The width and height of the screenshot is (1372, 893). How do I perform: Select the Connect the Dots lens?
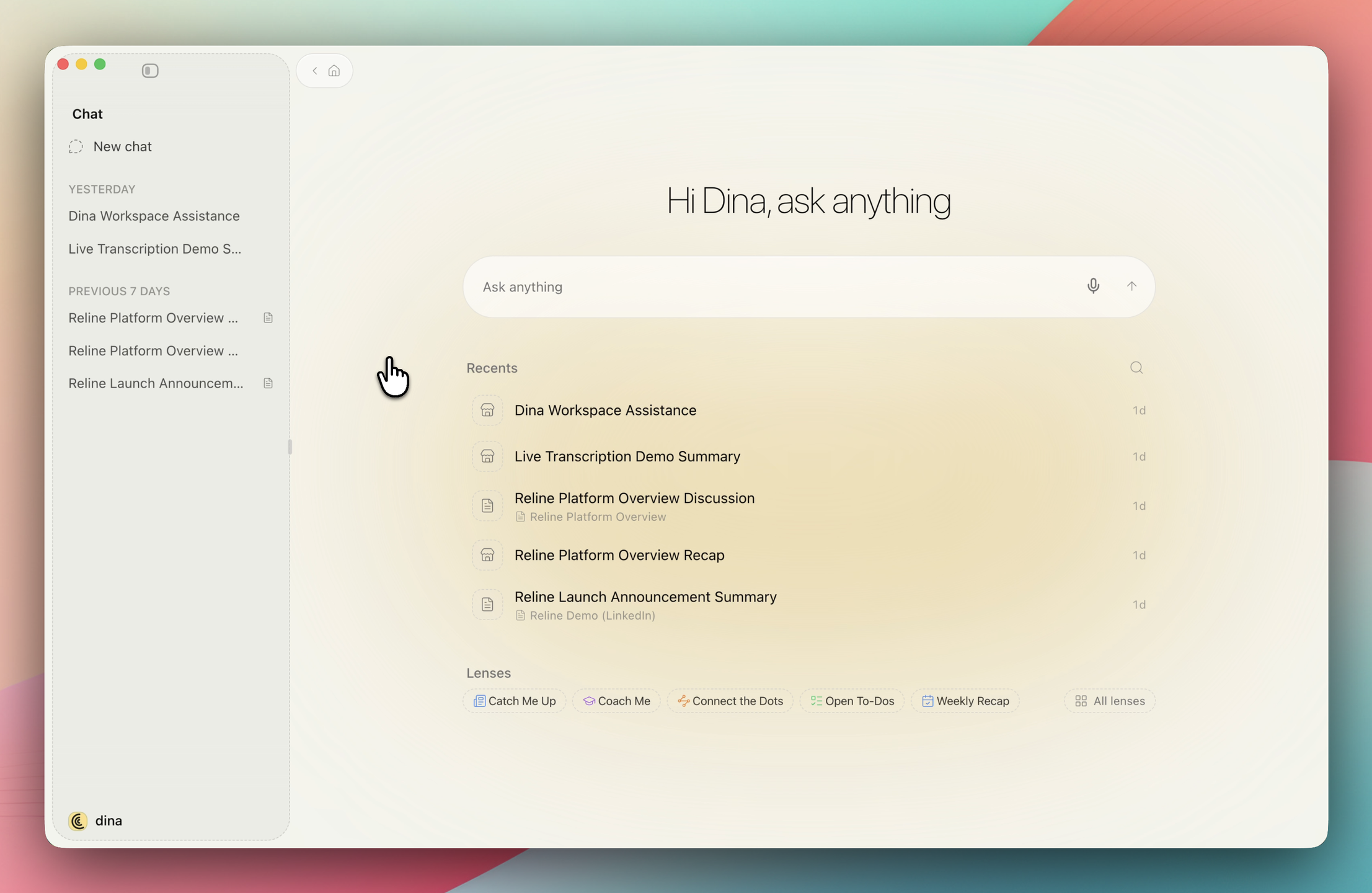[730, 701]
